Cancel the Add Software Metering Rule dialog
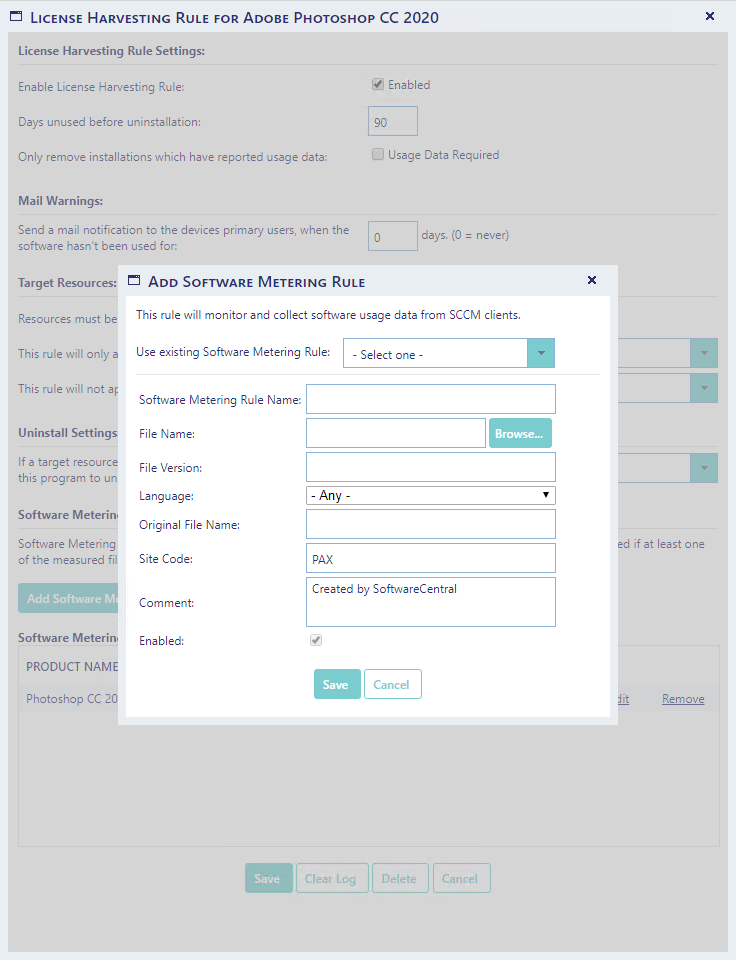 click(392, 684)
